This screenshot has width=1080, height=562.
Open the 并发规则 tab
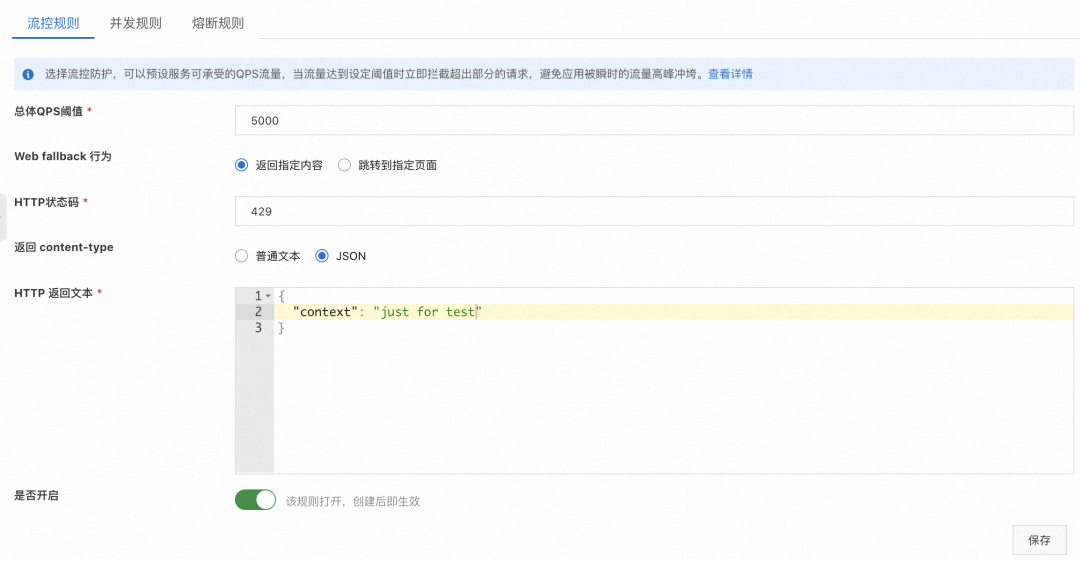coord(136,23)
